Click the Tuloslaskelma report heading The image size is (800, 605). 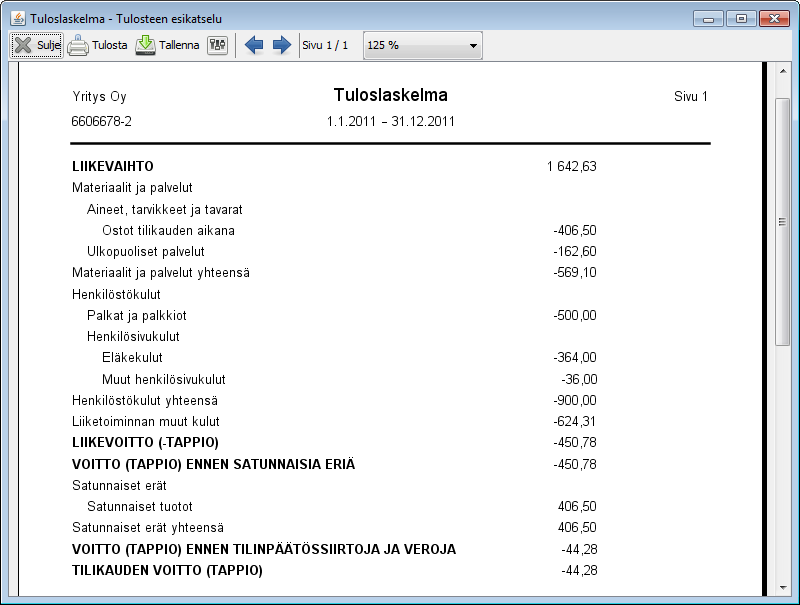[x=391, y=95]
